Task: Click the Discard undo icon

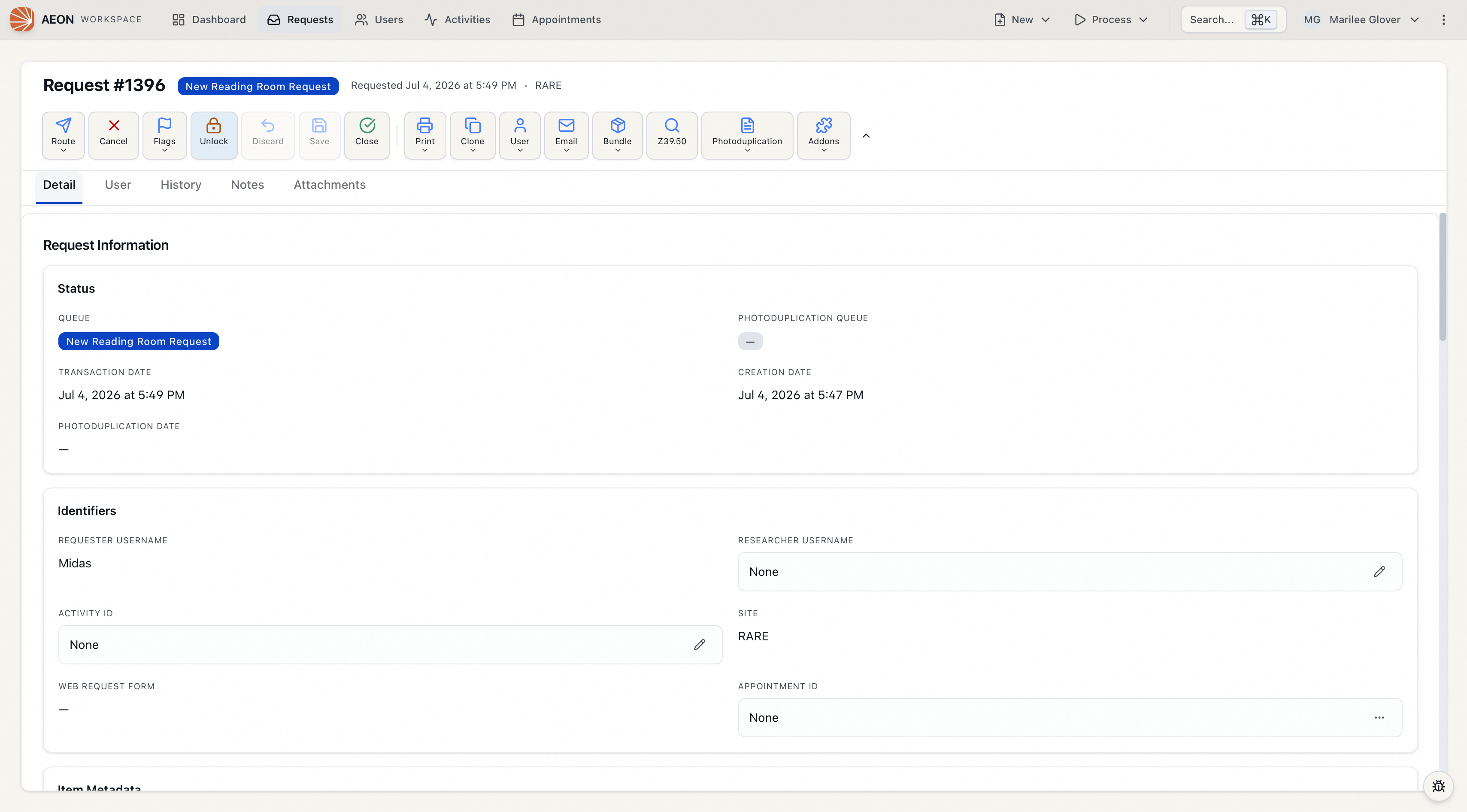Action: [x=268, y=125]
